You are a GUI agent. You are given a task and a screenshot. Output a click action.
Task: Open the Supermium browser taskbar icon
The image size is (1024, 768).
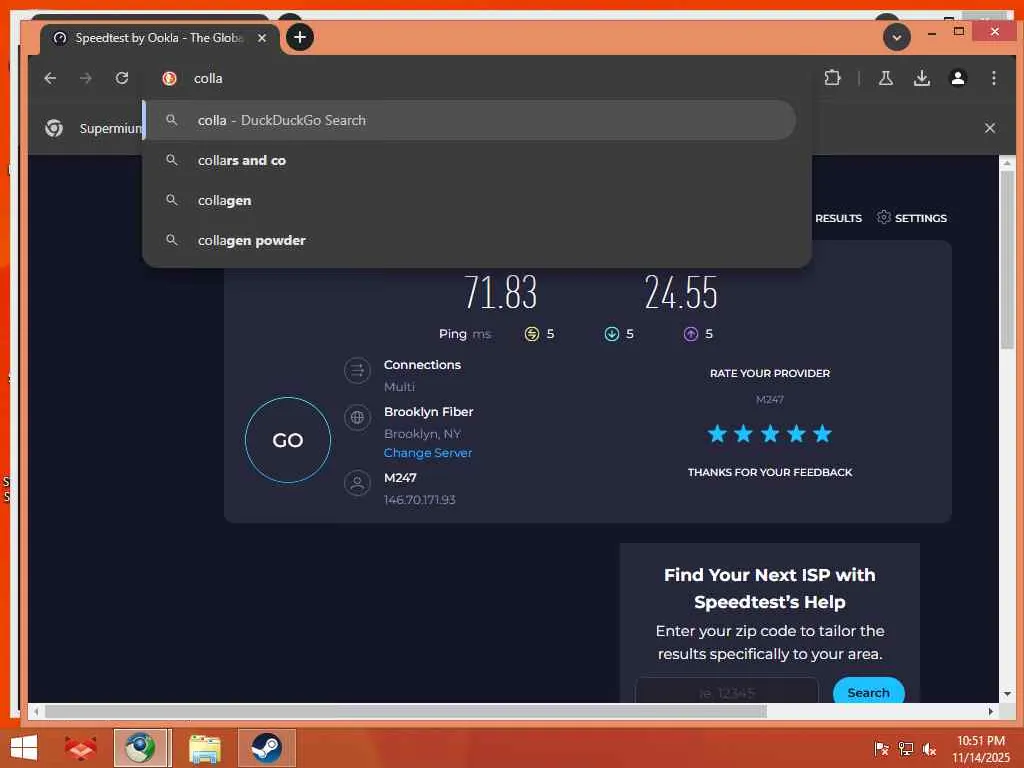pos(142,748)
